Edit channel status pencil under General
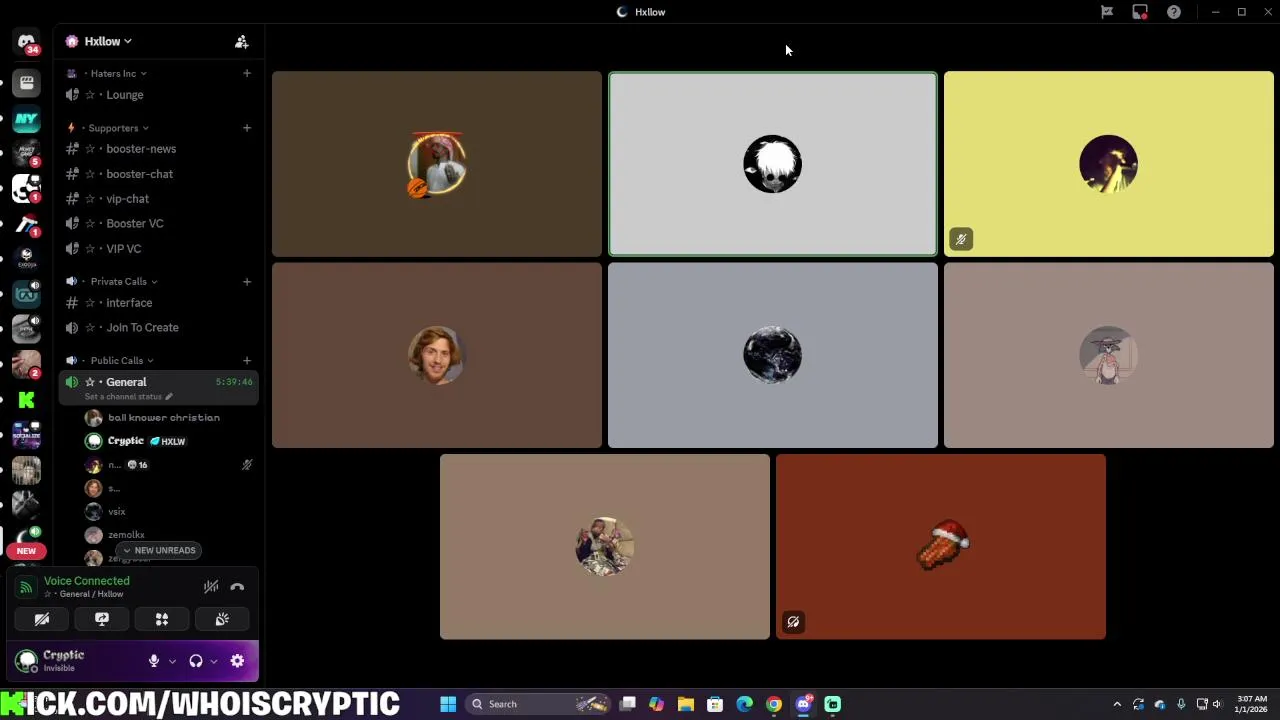The height and width of the screenshot is (720, 1280). coord(169,397)
